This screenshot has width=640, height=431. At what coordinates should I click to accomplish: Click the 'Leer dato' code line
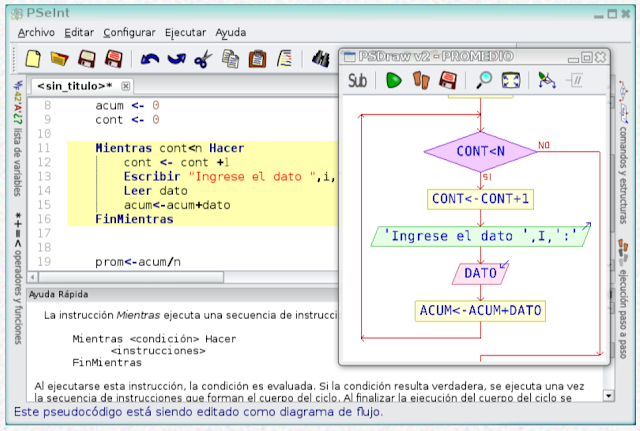[156, 191]
